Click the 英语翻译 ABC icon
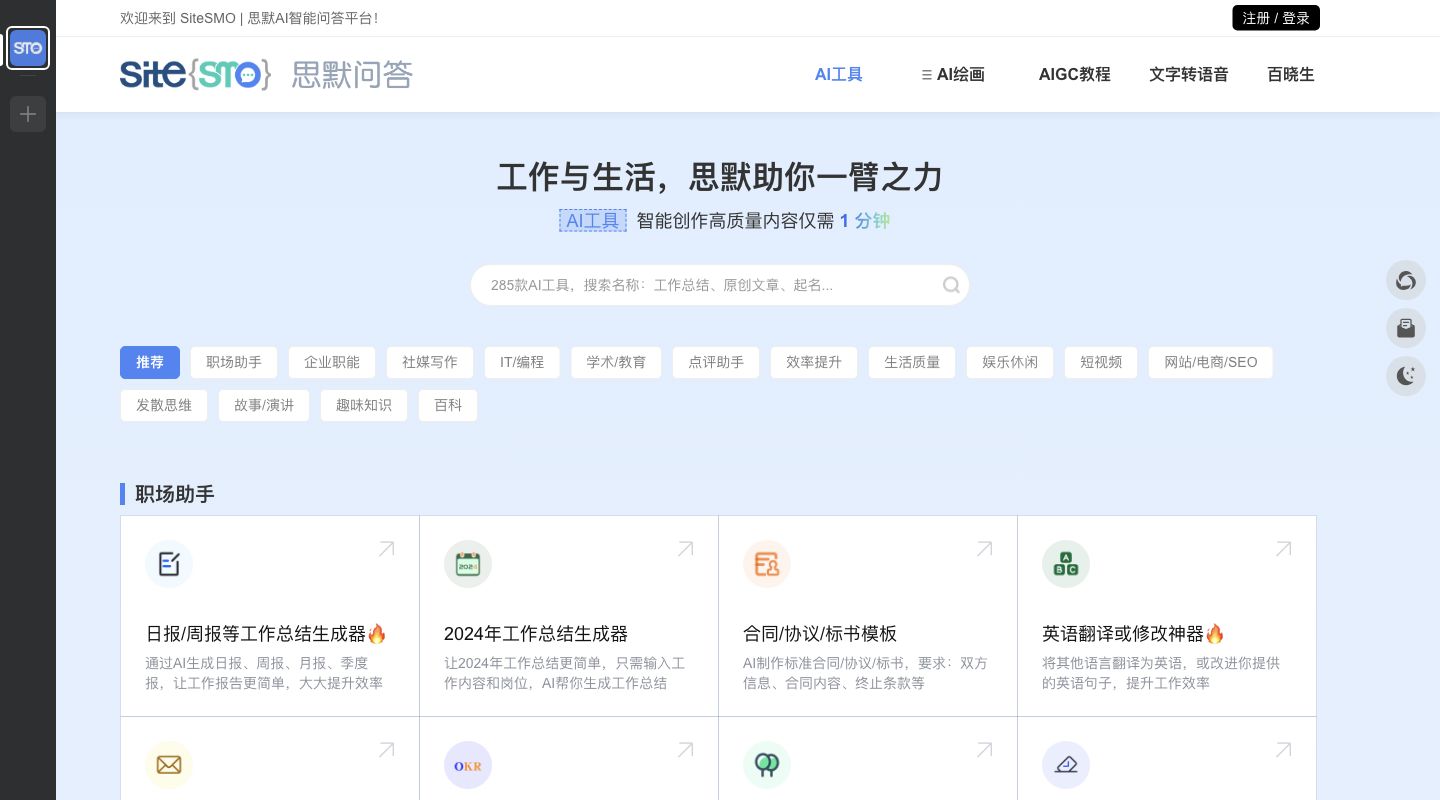Viewport: 1440px width, 800px height. 1066,564
